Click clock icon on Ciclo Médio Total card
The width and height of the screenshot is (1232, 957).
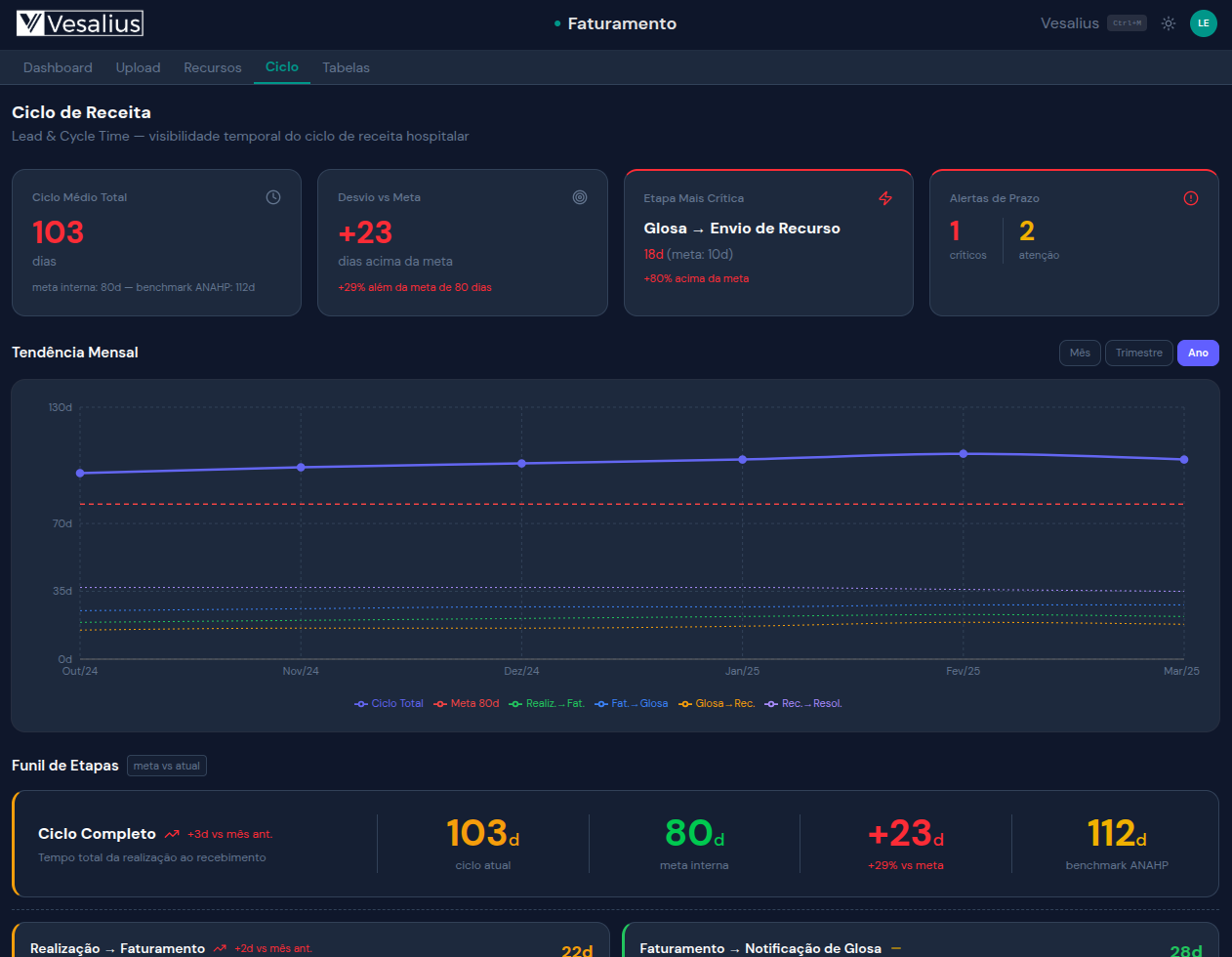pos(273,197)
